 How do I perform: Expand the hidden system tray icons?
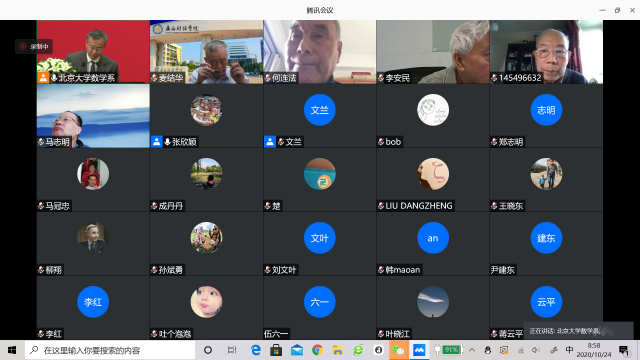[x=472, y=350]
